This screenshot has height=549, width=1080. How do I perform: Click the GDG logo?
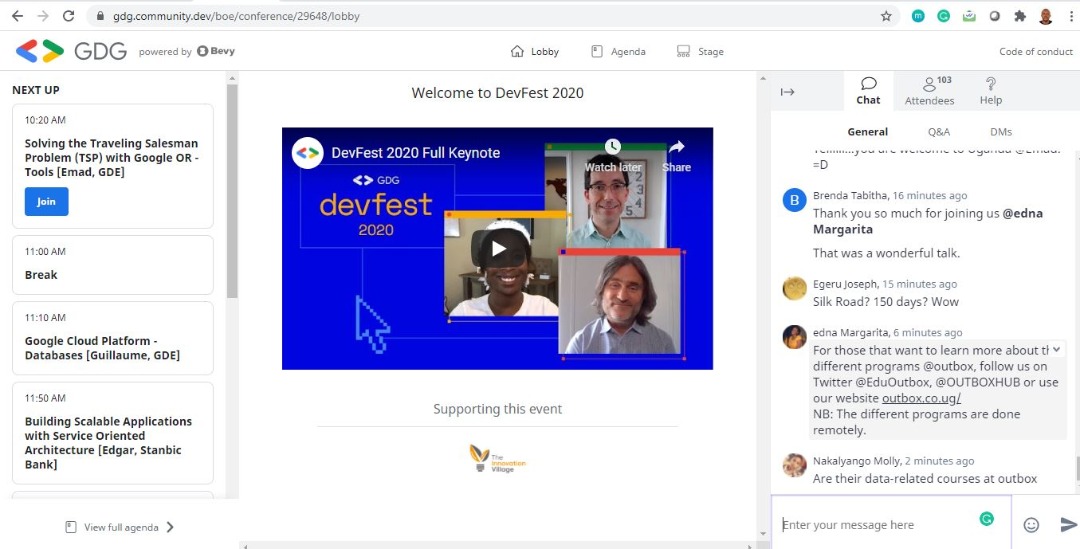tap(71, 51)
